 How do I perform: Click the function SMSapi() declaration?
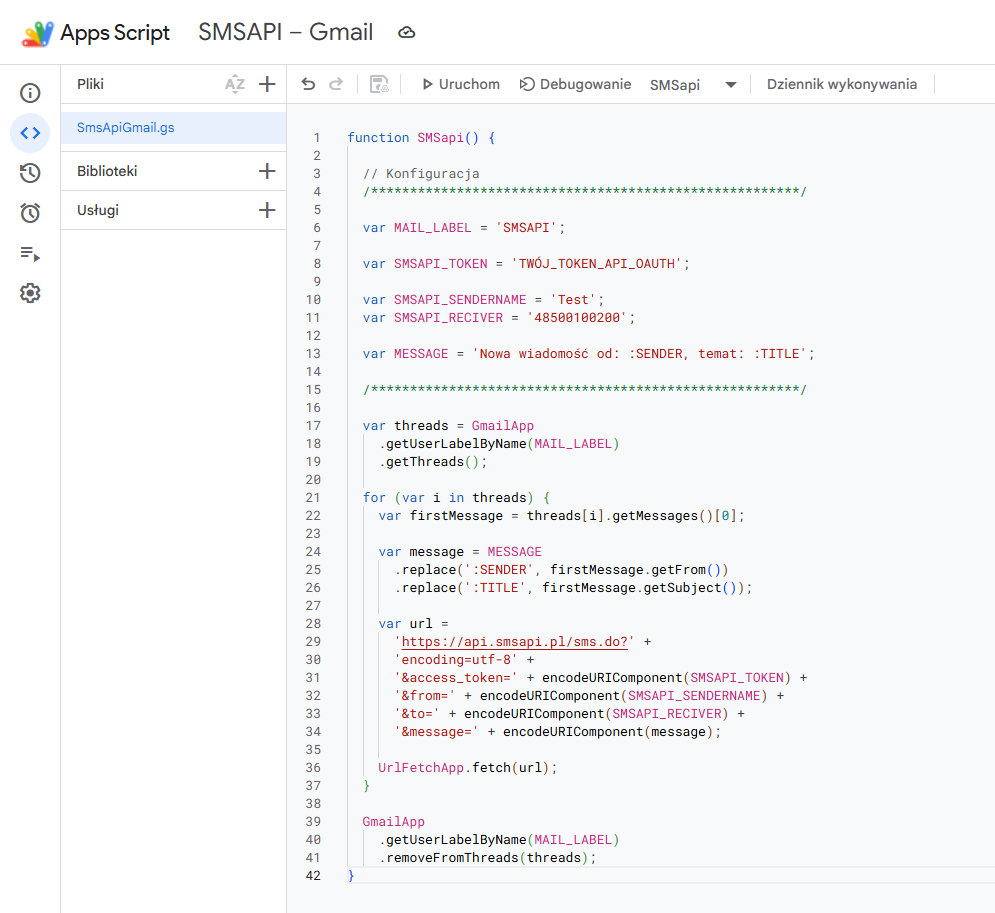pos(421,138)
